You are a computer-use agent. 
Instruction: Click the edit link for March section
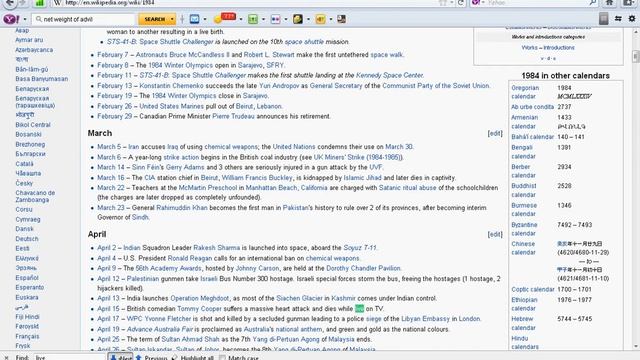click(495, 133)
